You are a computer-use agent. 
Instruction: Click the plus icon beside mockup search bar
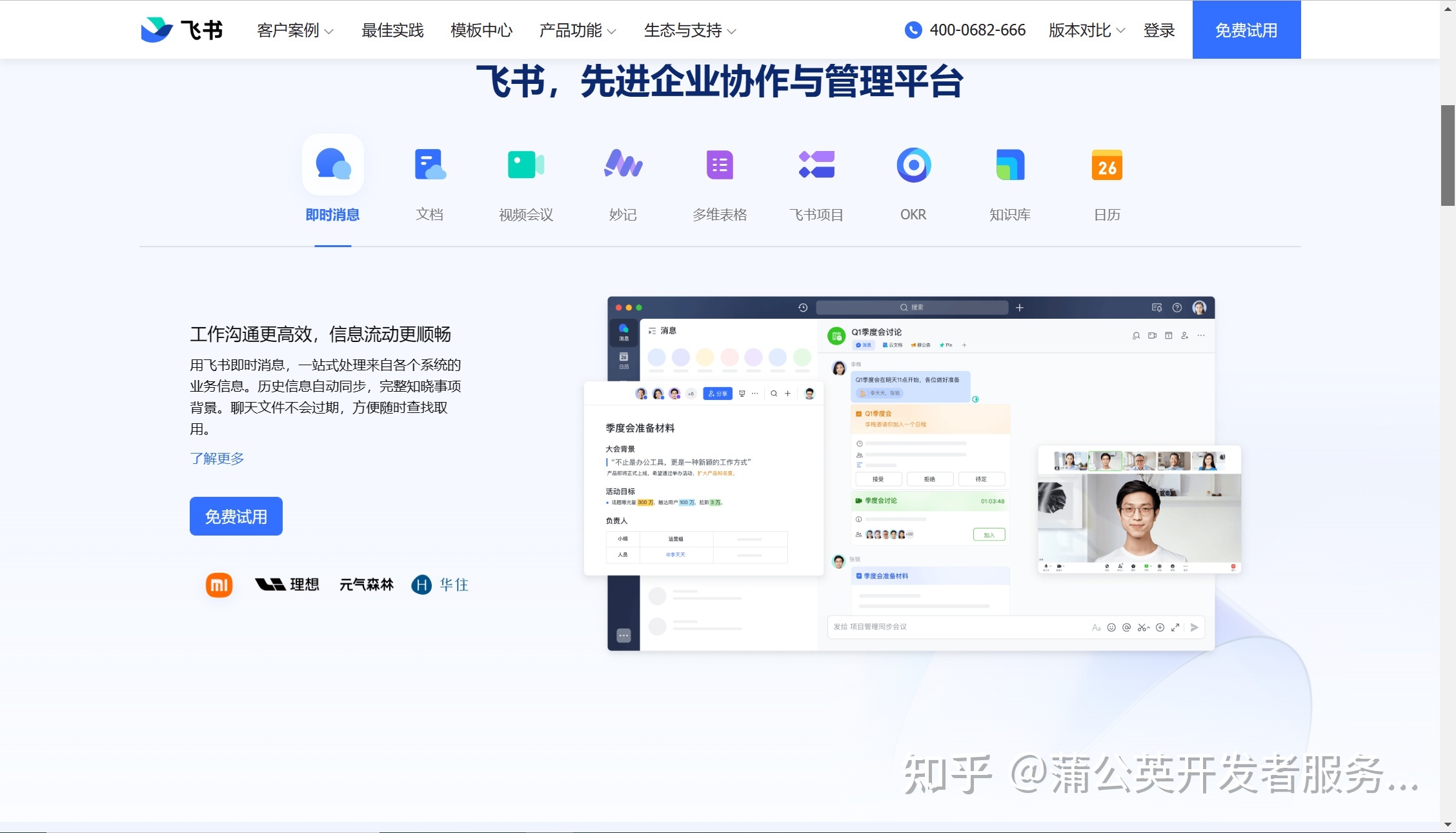tap(1020, 308)
